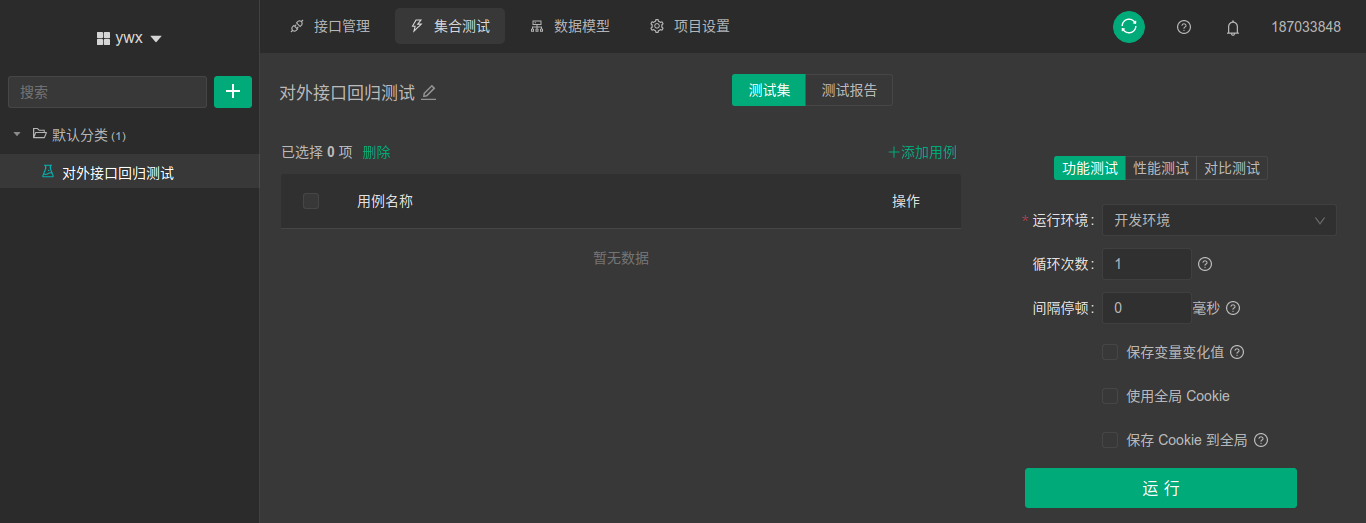The width and height of the screenshot is (1366, 523).
Task: Click help icon next to 循环次数
Action: (1205, 264)
